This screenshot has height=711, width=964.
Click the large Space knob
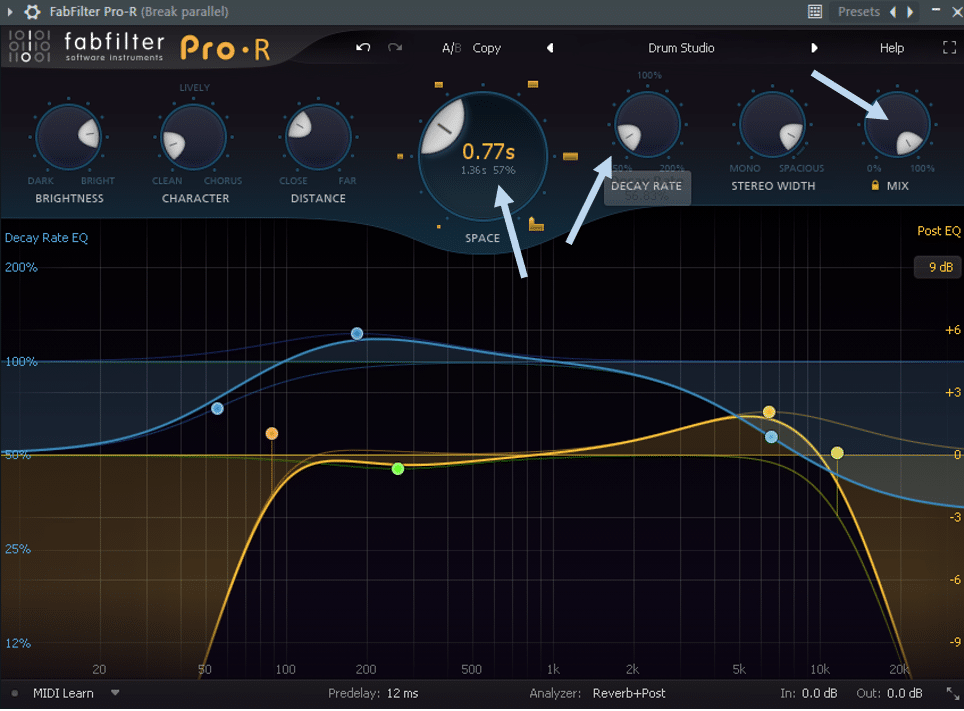click(x=483, y=156)
